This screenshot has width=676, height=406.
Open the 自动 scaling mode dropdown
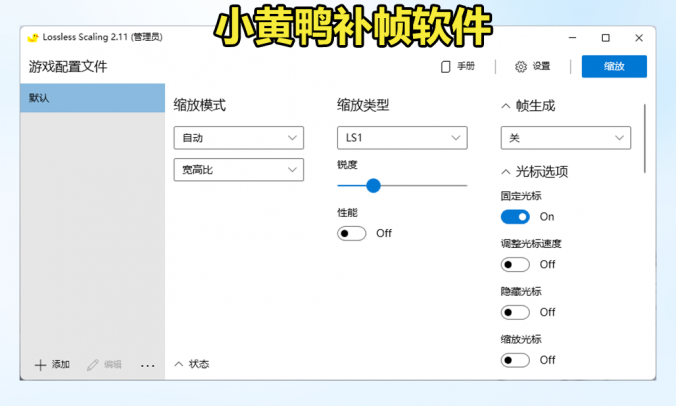pyautogui.click(x=238, y=138)
